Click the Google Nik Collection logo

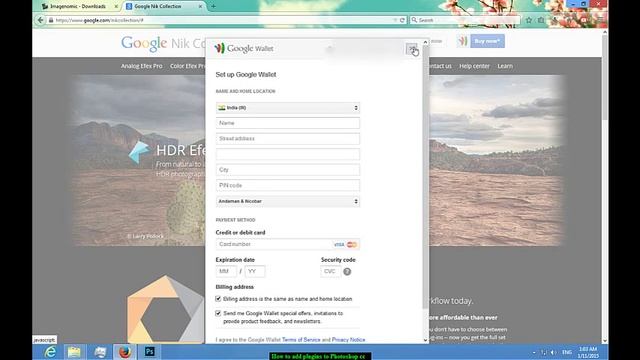163,43
